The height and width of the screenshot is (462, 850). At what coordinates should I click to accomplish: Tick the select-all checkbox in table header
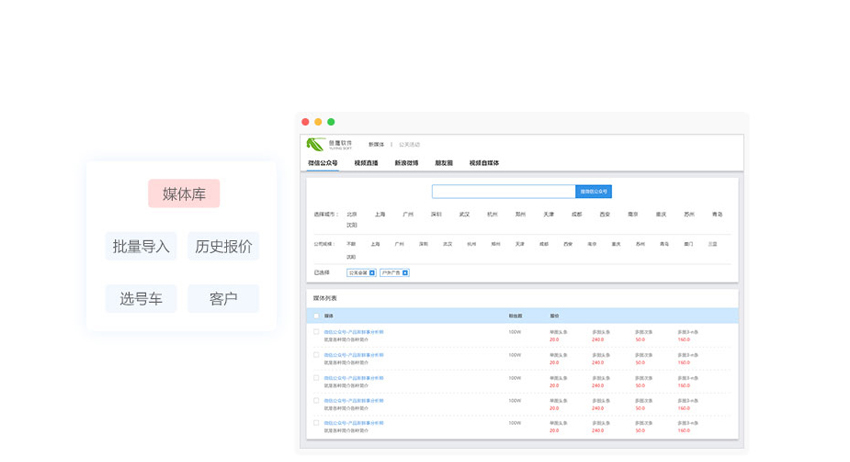[317, 316]
